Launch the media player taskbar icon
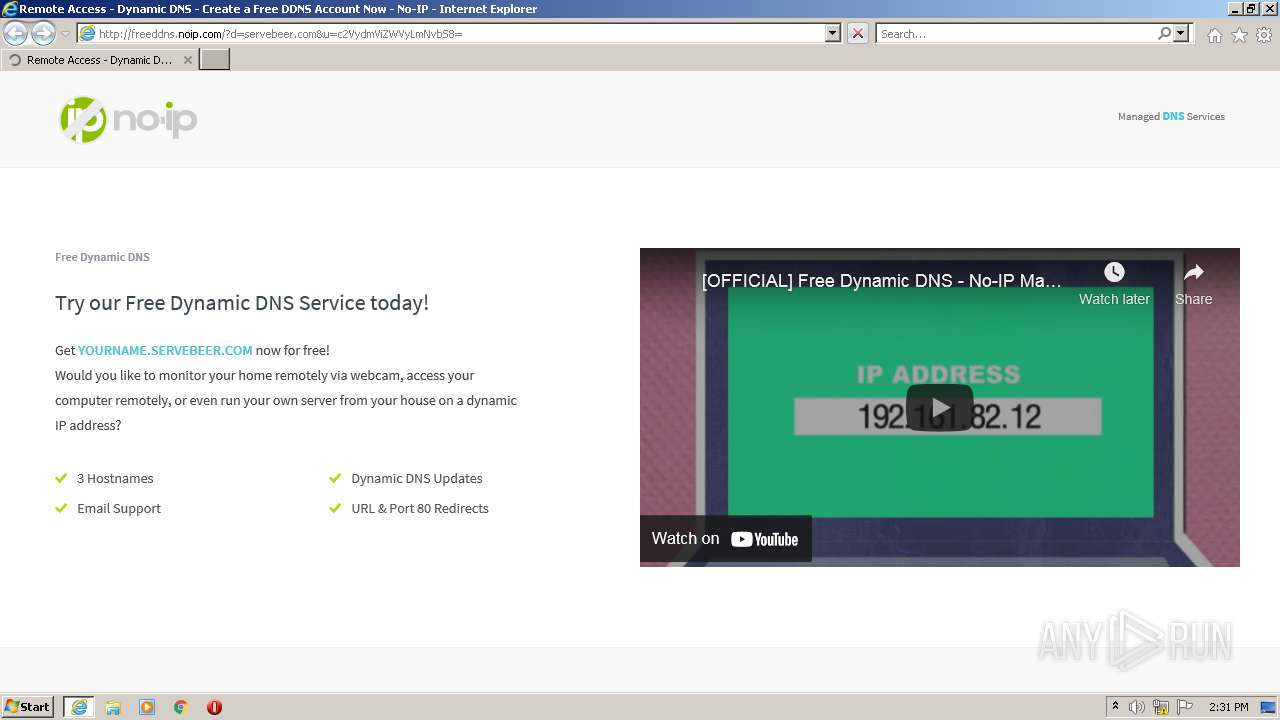The image size is (1280, 720). point(147,707)
